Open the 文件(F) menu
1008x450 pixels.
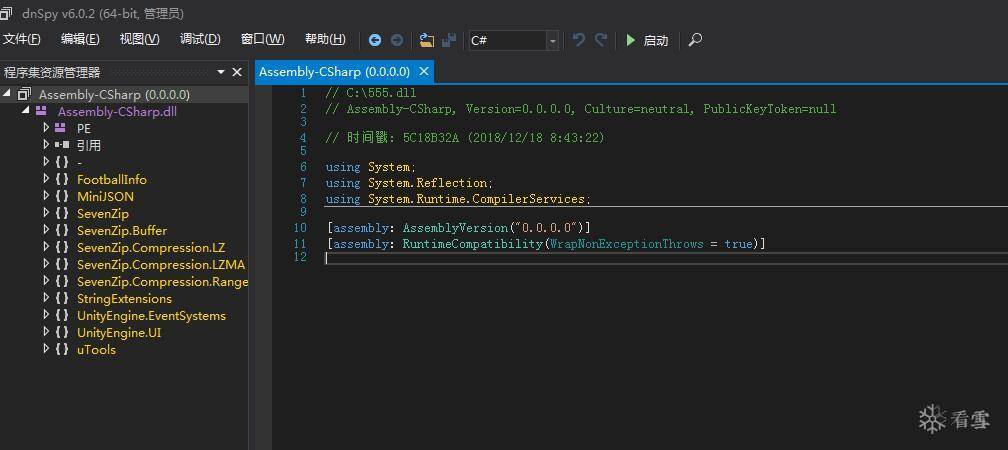click(x=21, y=39)
